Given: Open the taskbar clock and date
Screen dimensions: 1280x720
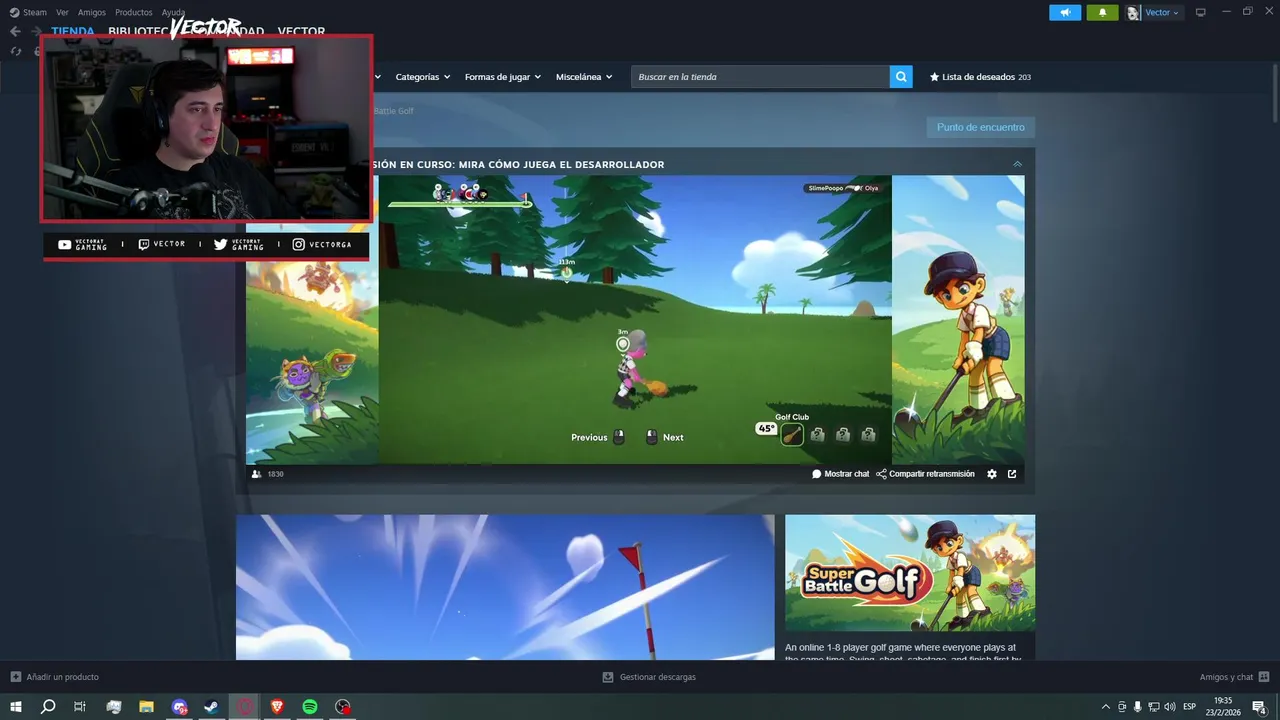Looking at the screenshot, I should click(1222, 707).
